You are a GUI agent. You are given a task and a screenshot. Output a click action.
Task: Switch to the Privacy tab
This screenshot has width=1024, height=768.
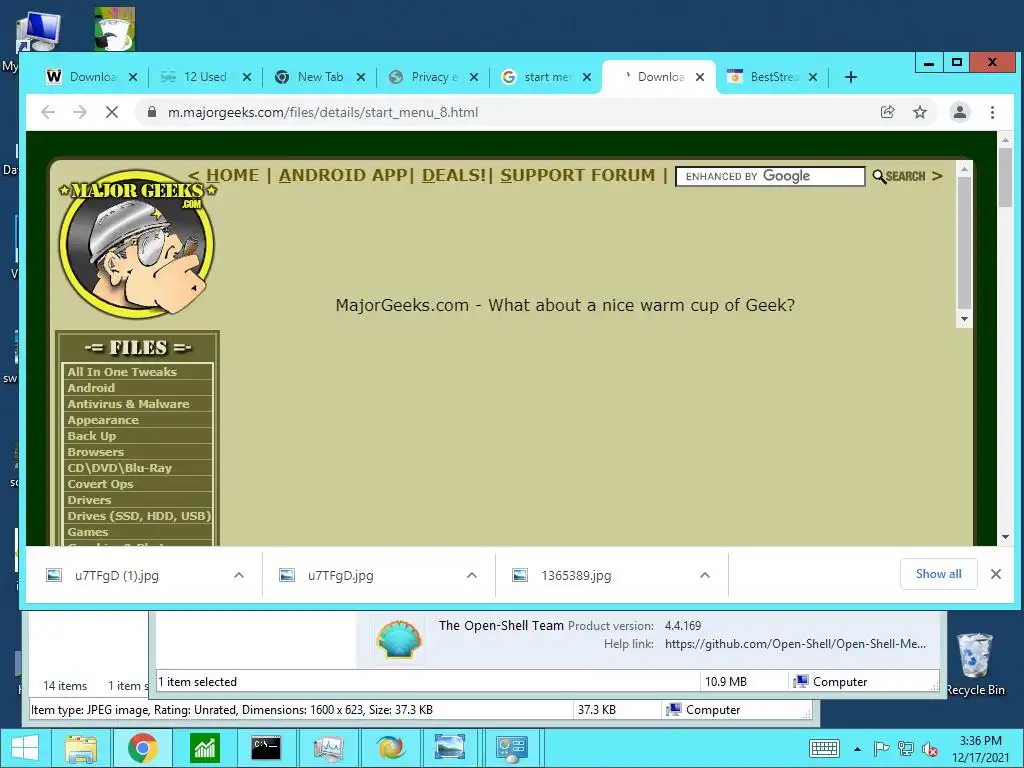(x=433, y=77)
